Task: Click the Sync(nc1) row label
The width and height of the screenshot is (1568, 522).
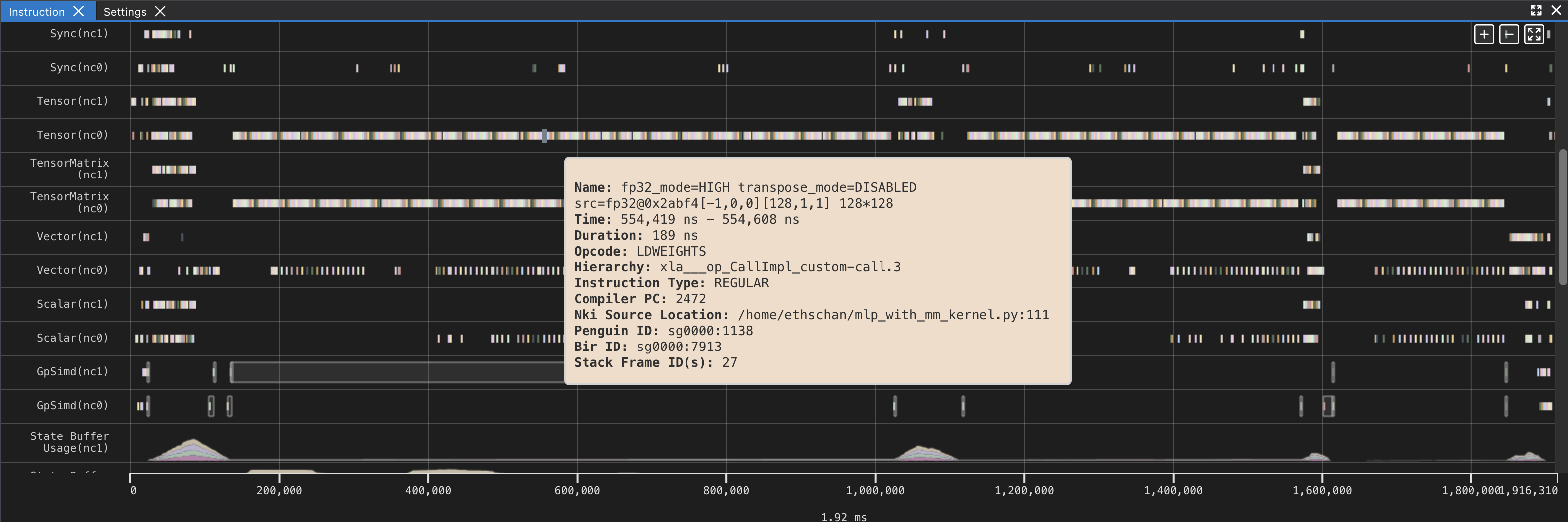Action: point(79,33)
